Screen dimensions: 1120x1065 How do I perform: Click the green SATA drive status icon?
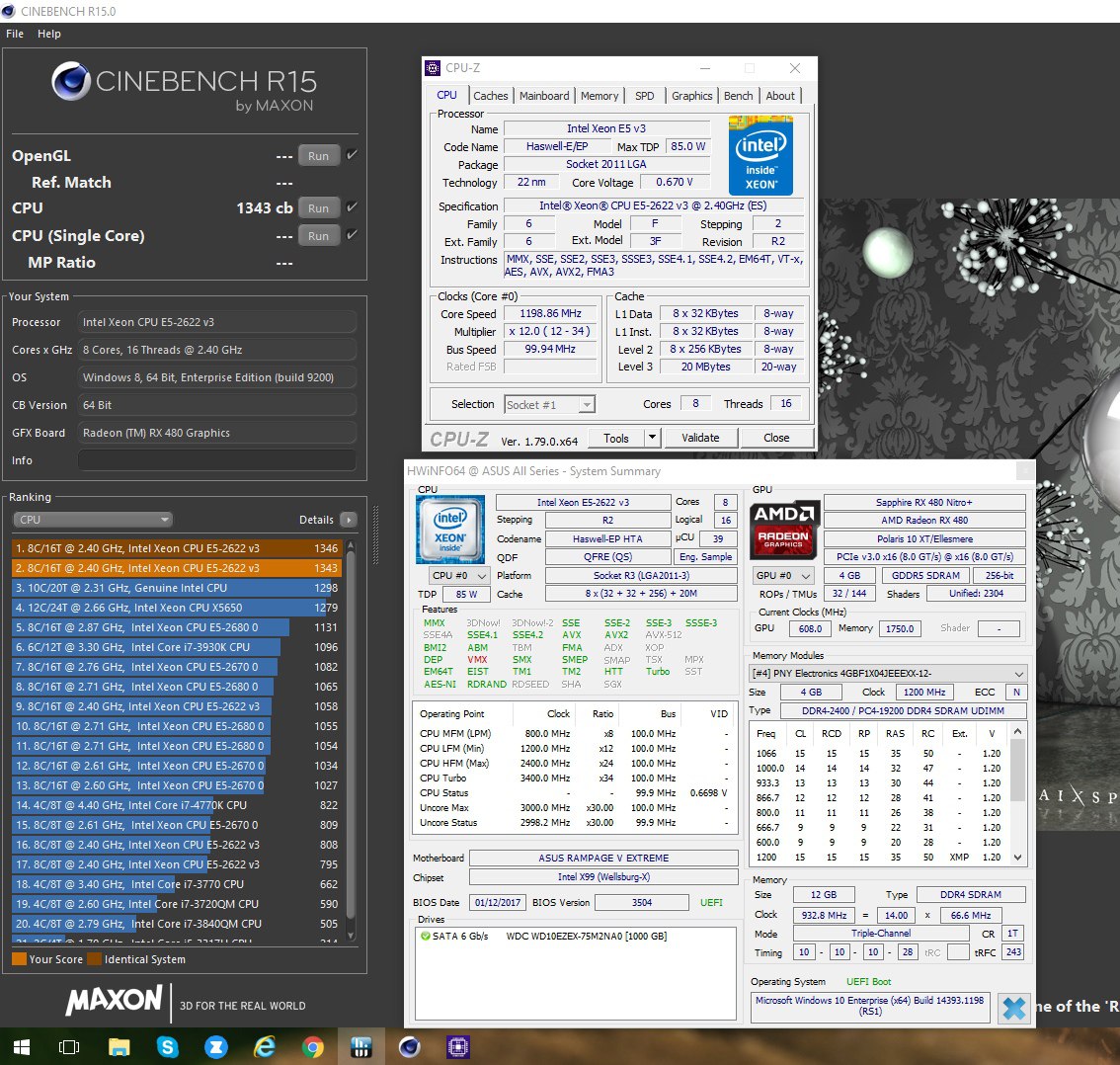tap(426, 936)
